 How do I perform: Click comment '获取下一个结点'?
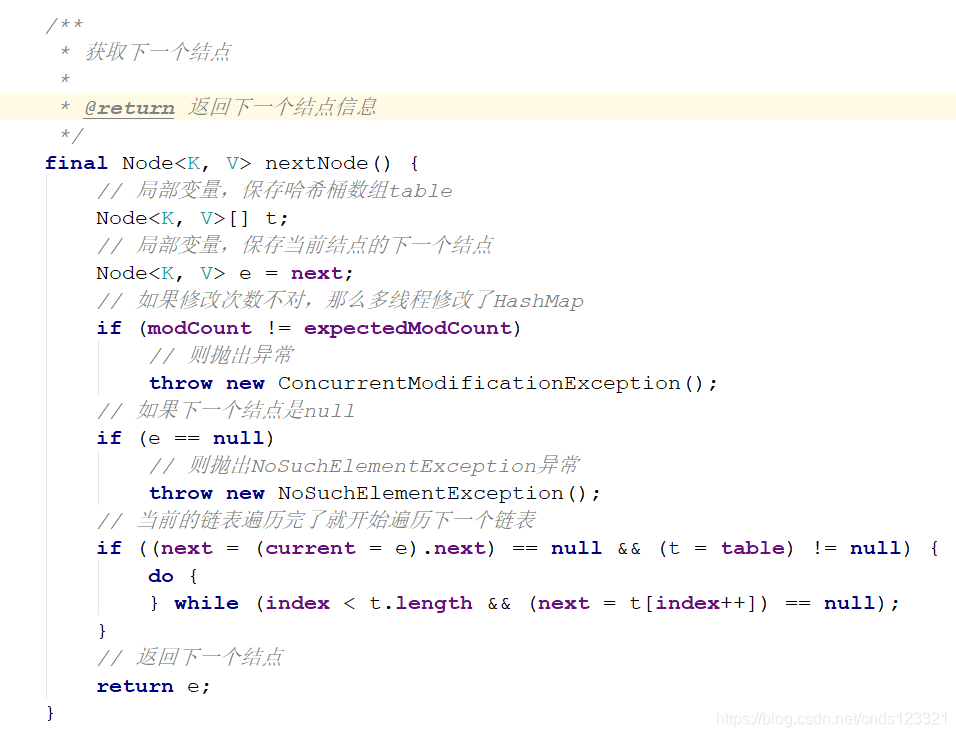pos(158,52)
